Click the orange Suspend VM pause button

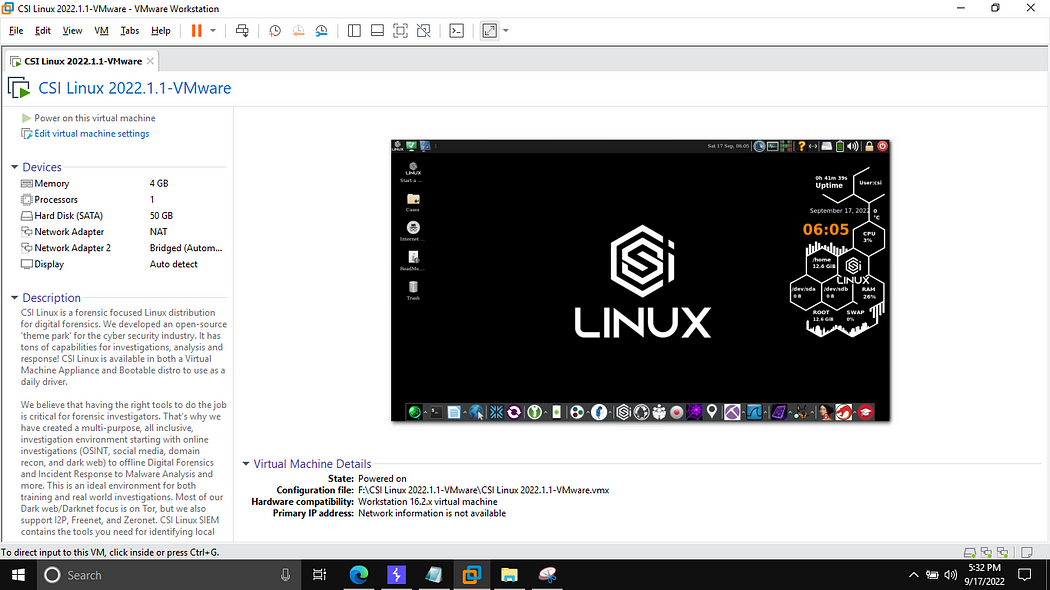pos(196,31)
